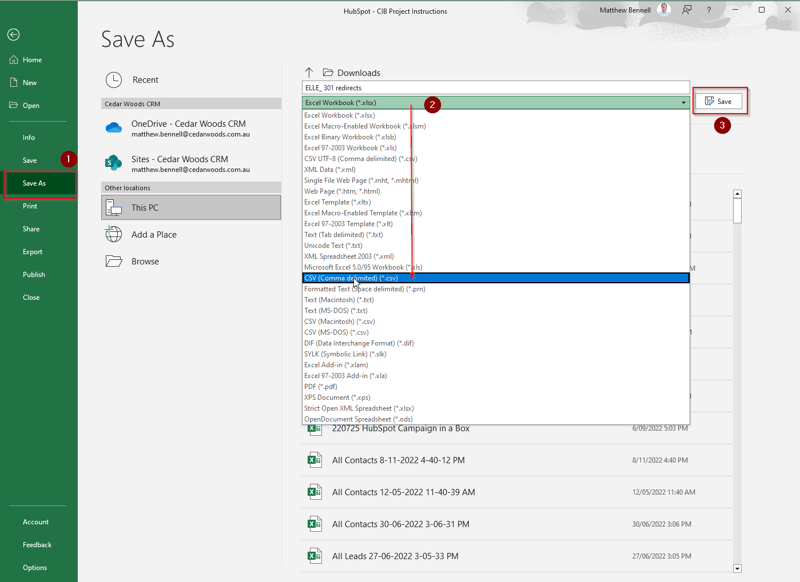This screenshot has height=582, width=800.
Task: Click Publish in the sidebar
Action: pyautogui.click(x=34, y=274)
